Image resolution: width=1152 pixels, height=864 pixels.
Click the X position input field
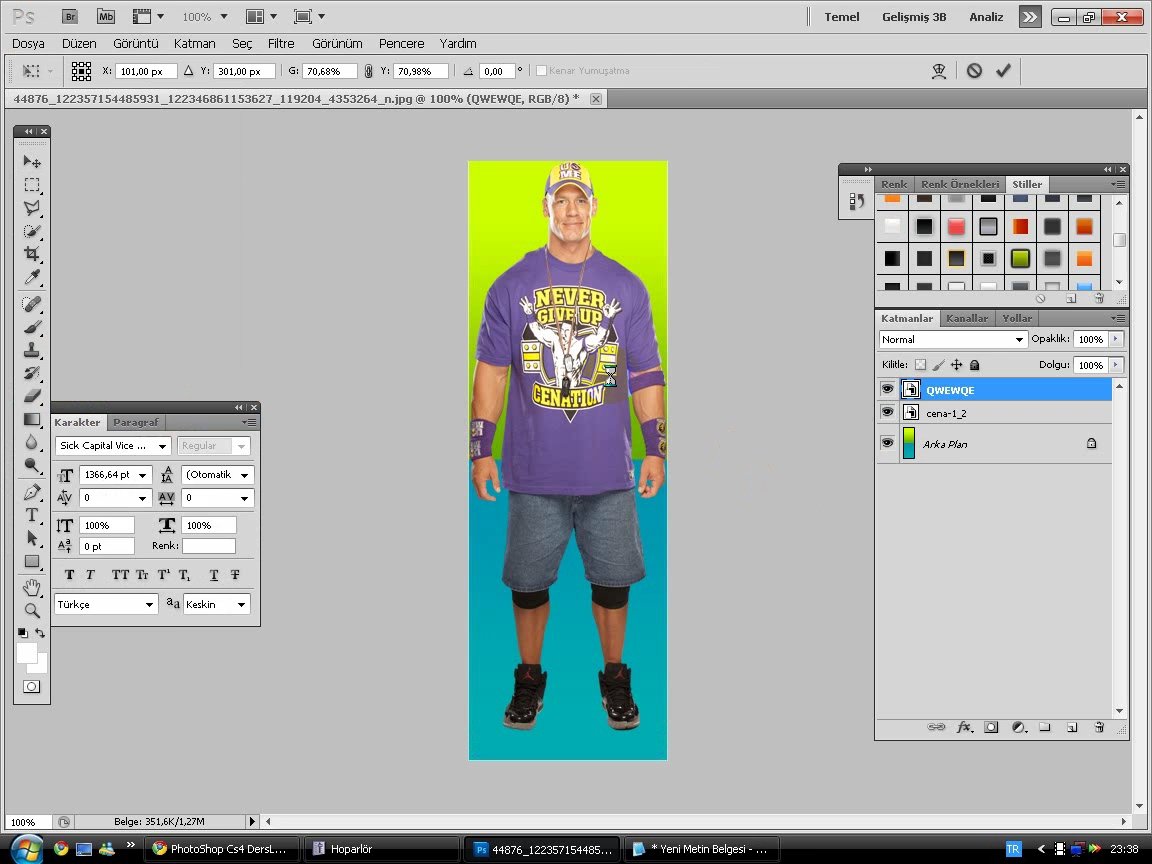(146, 71)
